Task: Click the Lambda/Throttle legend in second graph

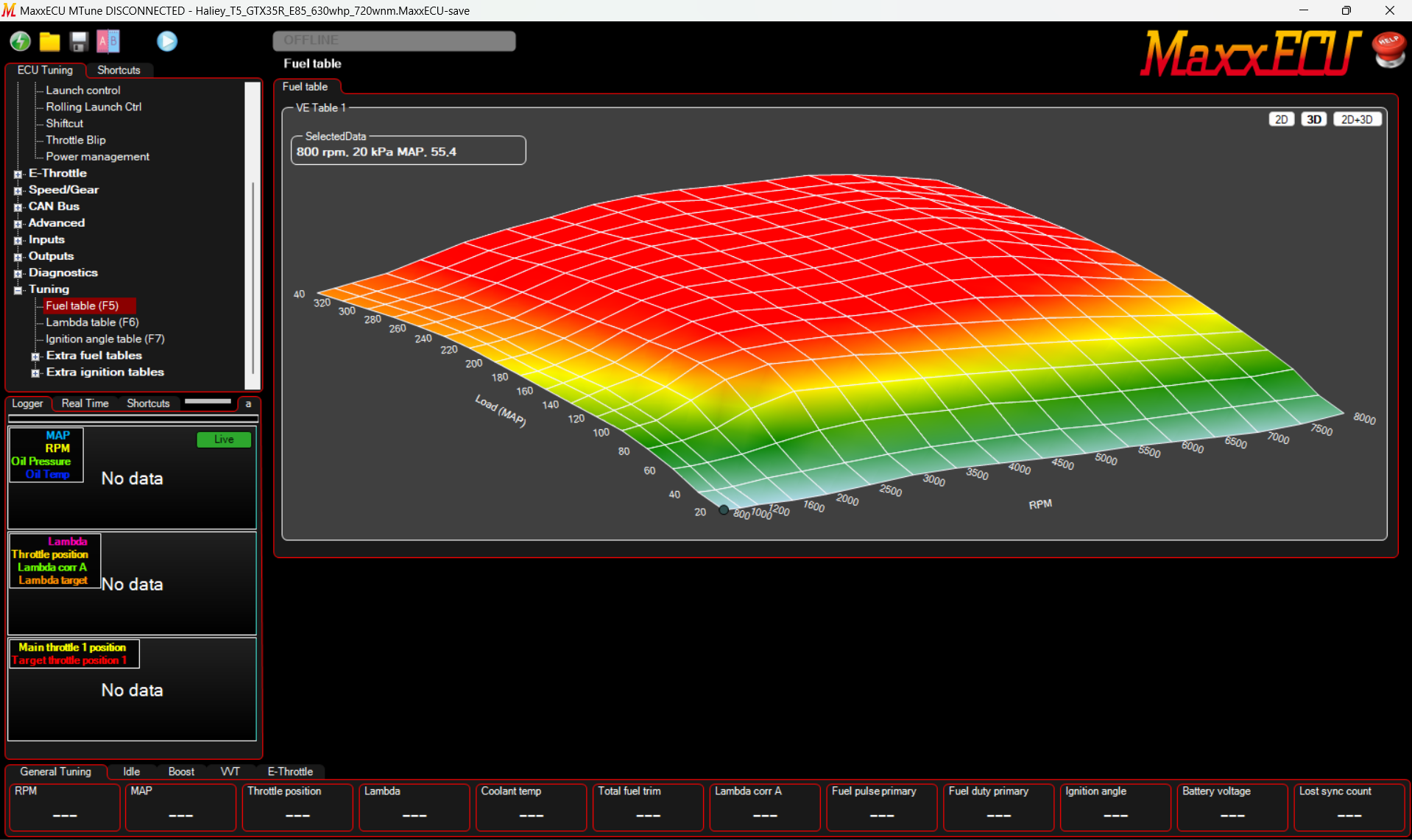Action: 54,561
